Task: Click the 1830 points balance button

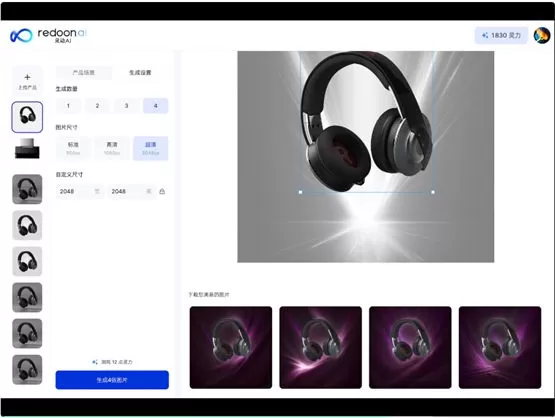Action: pos(501,35)
